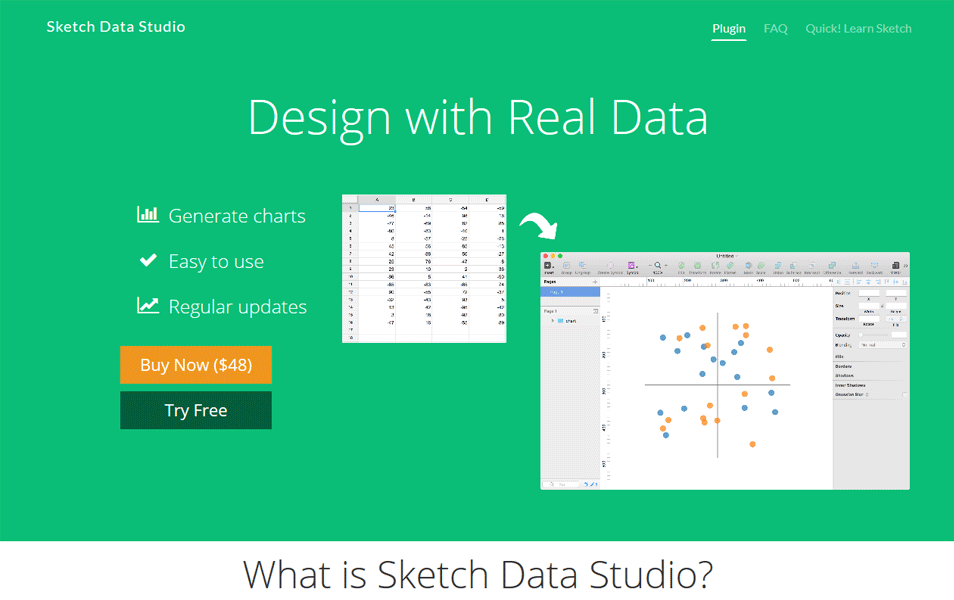Toggle horizontal Flip in the Transform section

[x=892, y=318]
